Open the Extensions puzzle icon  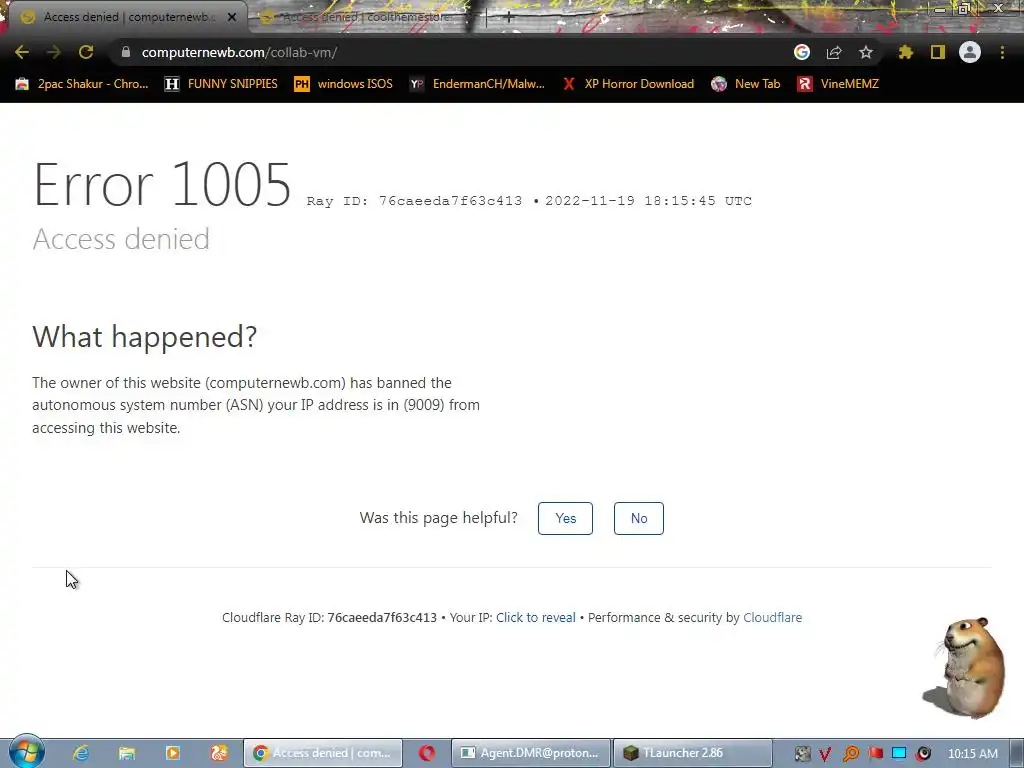tap(905, 52)
